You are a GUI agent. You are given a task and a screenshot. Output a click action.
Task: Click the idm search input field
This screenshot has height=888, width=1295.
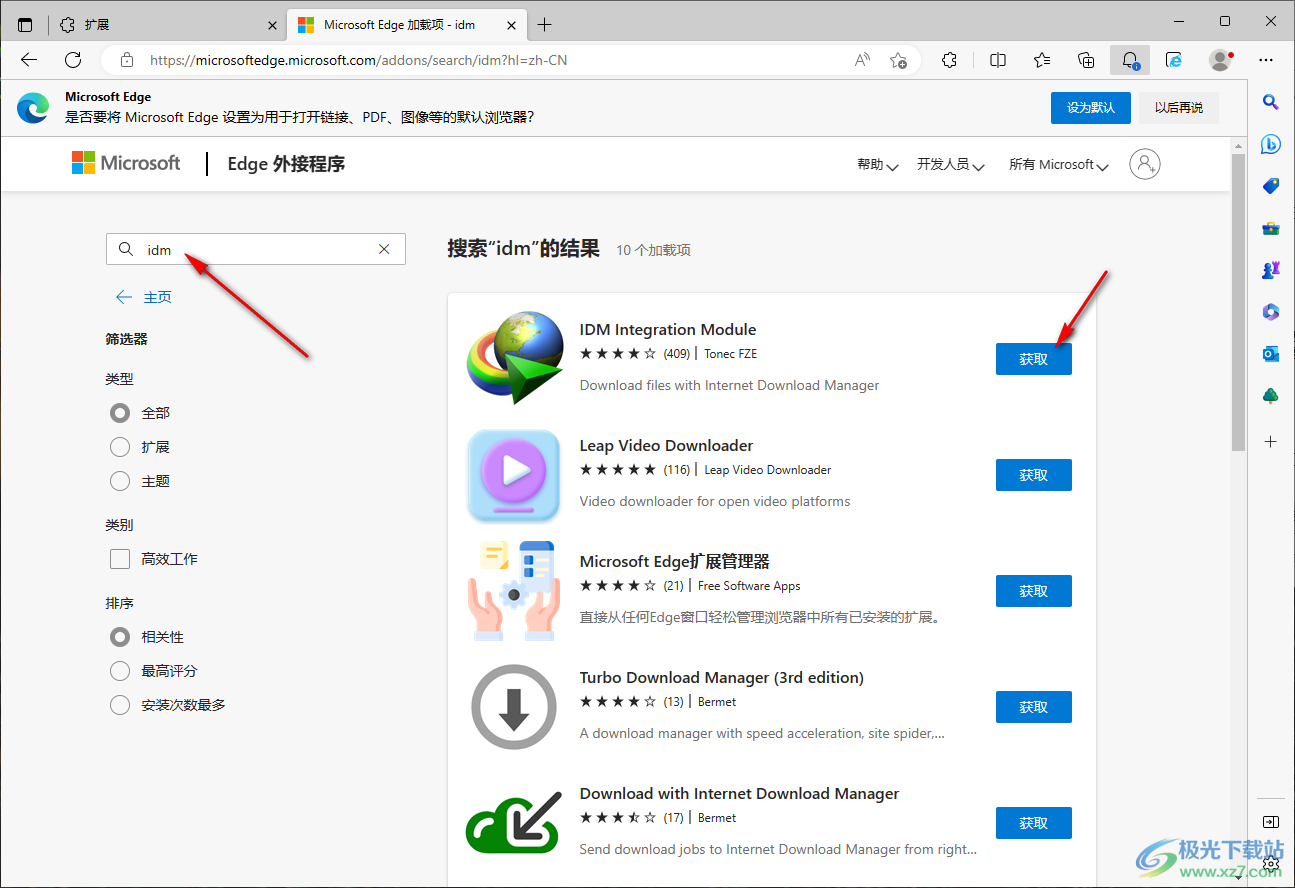coord(256,249)
